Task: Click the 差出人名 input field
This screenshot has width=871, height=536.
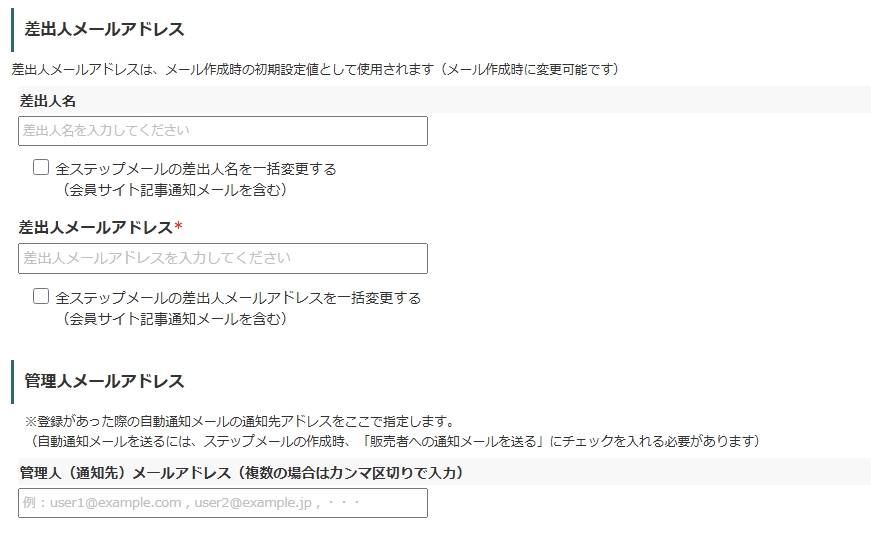Action: 222,131
